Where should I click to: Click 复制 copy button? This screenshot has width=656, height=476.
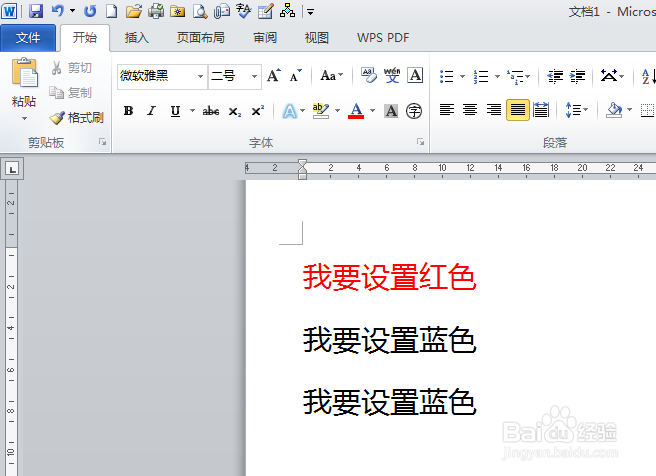pyautogui.click(x=71, y=92)
